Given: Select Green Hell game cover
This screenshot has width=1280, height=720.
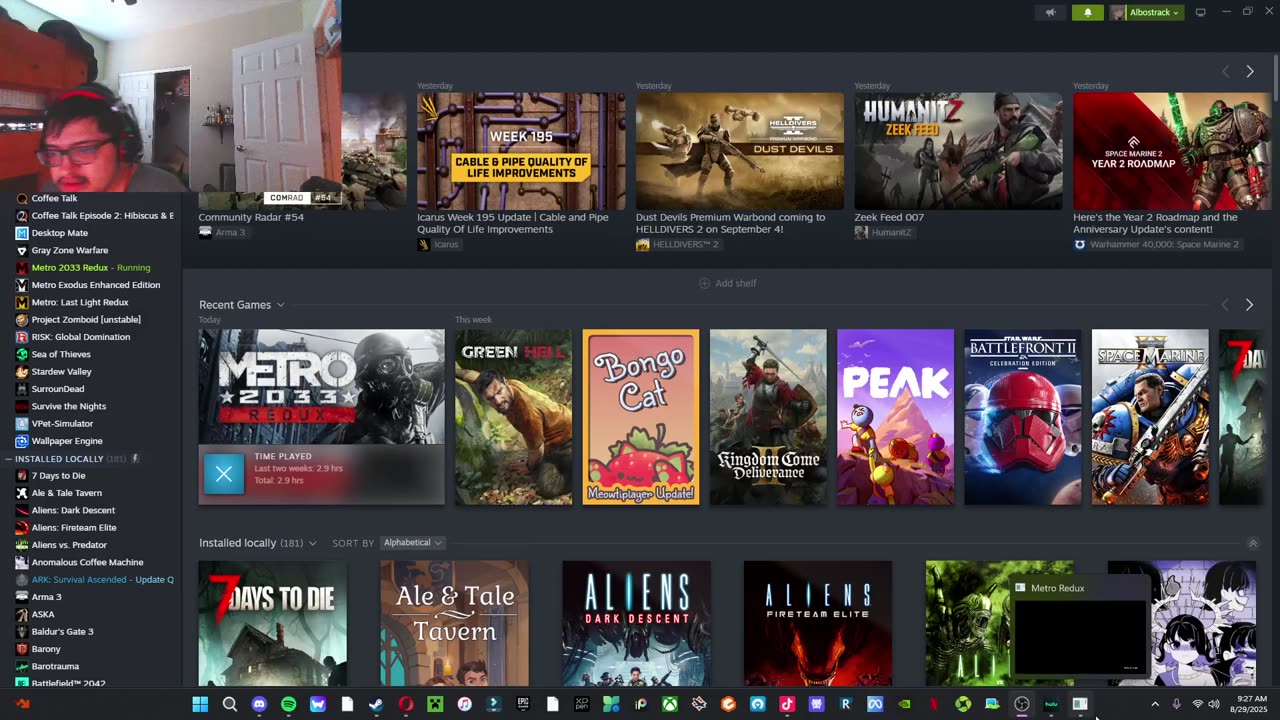Looking at the screenshot, I should [514, 417].
